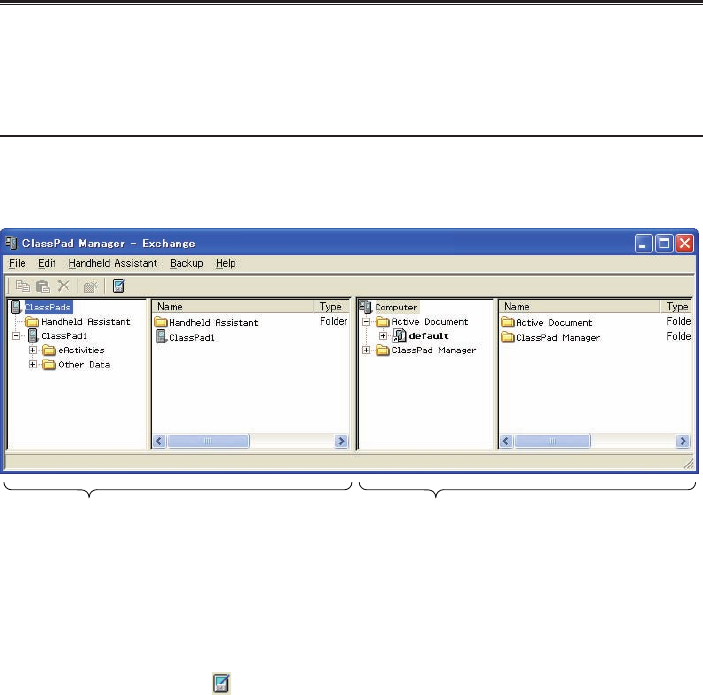Close the ClassPad Manager window
This screenshot has width=703, height=695.
685,243
